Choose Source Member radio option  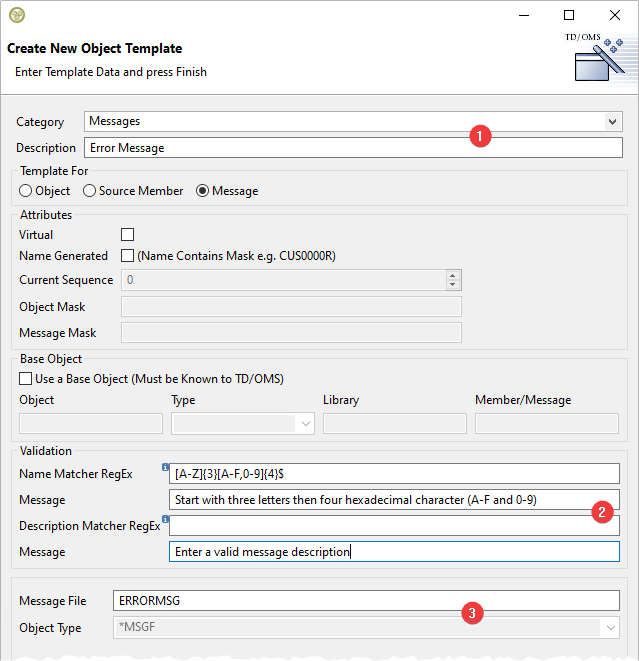tap(89, 191)
